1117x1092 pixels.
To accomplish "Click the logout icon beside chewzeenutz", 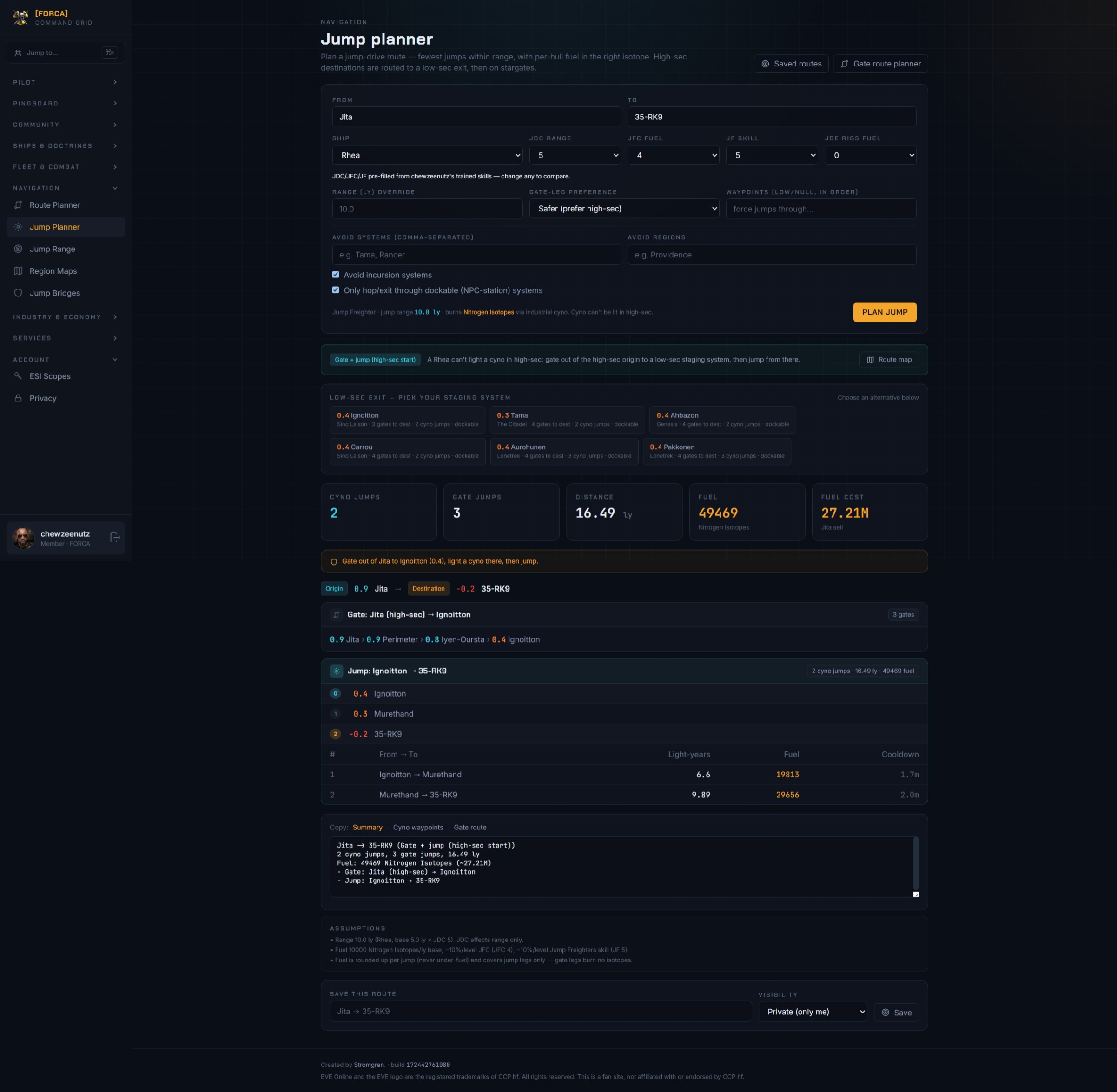I will pos(115,537).
